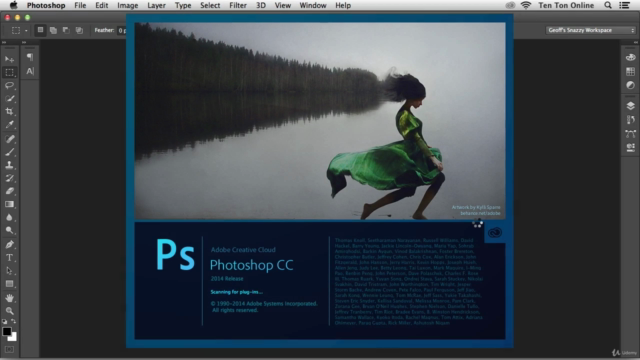The width and height of the screenshot is (640, 360).
Task: Expand the right-side collapsed panel dock
Action: click(636, 42)
